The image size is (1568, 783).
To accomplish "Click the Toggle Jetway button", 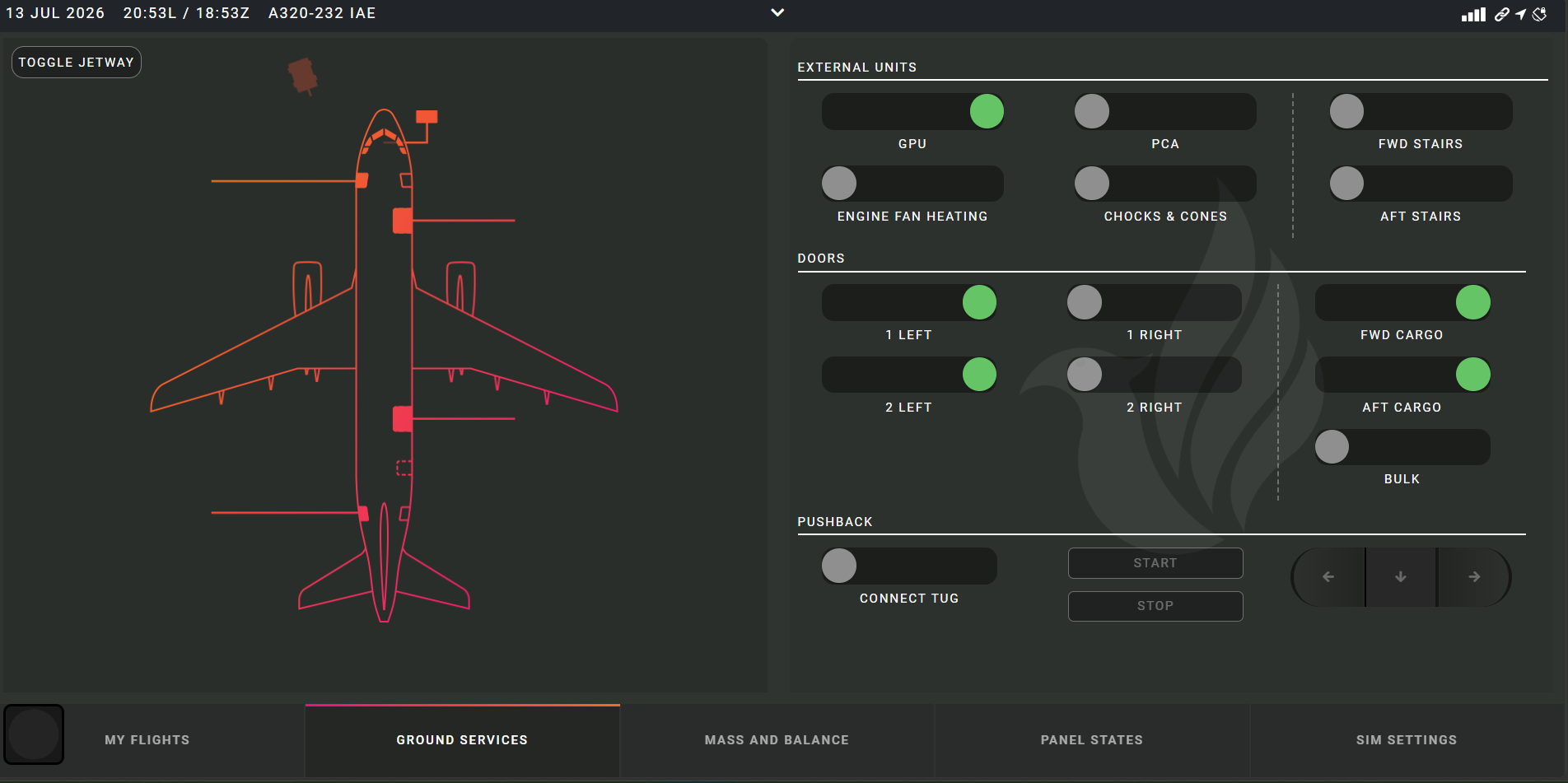I will click(77, 63).
